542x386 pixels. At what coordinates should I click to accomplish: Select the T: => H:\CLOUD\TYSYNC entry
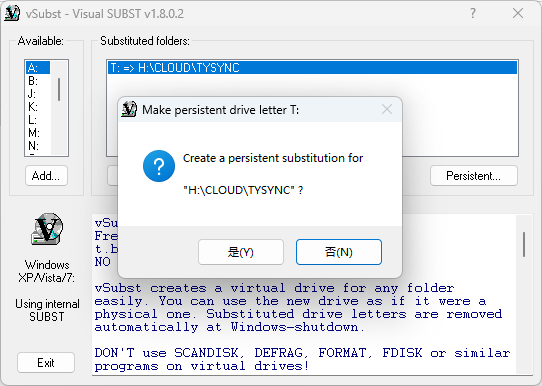tap(312, 68)
